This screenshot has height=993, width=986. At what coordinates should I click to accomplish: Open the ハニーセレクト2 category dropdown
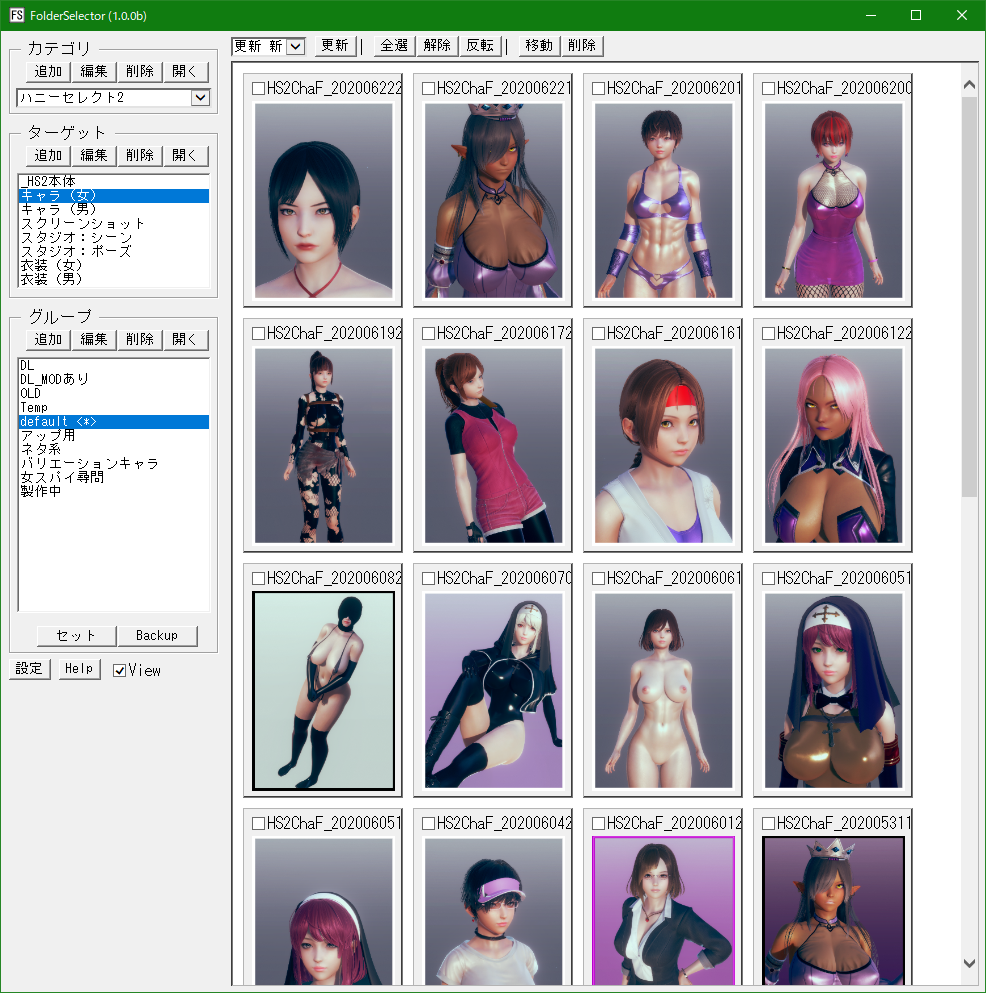point(201,98)
